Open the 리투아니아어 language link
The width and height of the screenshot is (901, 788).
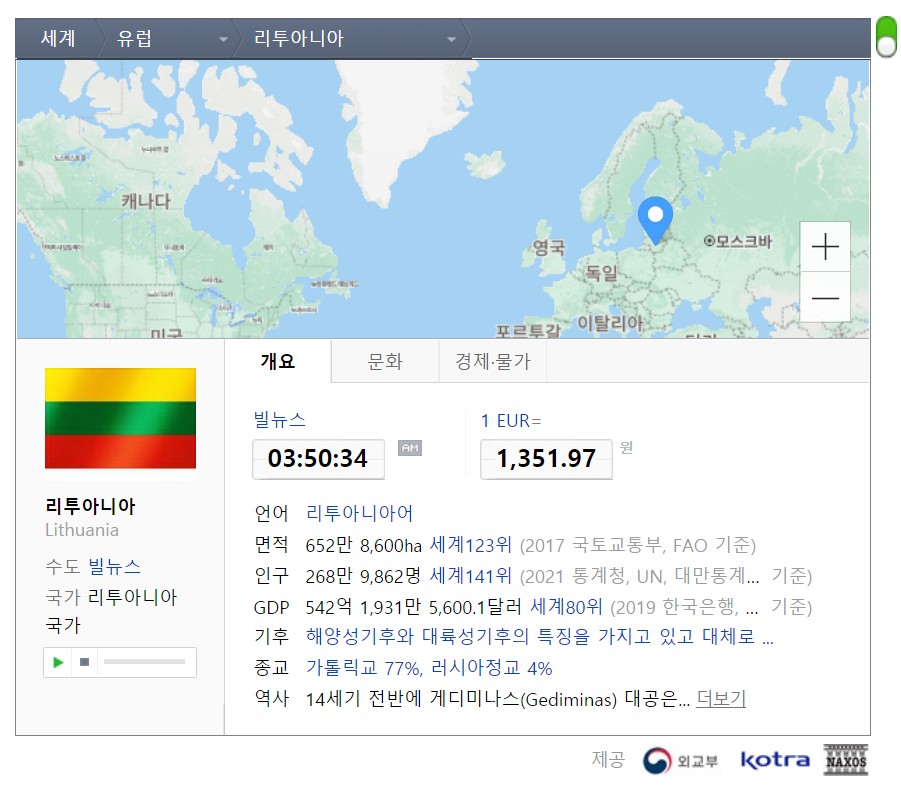click(359, 513)
